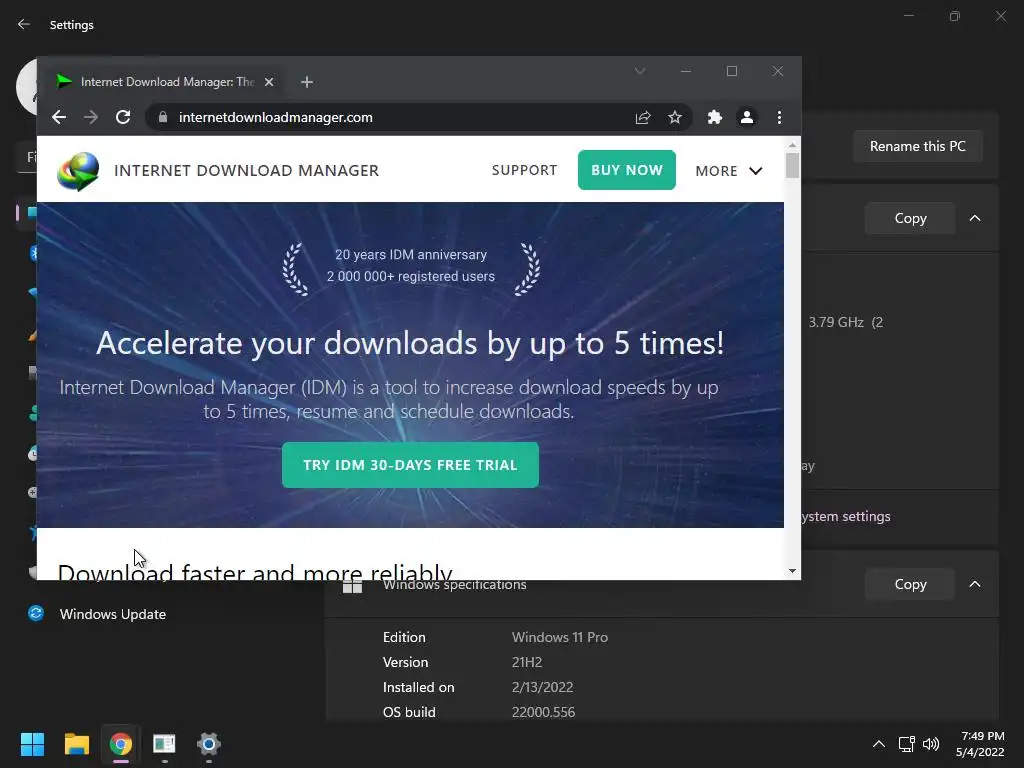Reload the Internet Download Manager page
This screenshot has width=1024, height=768.
[x=123, y=118]
